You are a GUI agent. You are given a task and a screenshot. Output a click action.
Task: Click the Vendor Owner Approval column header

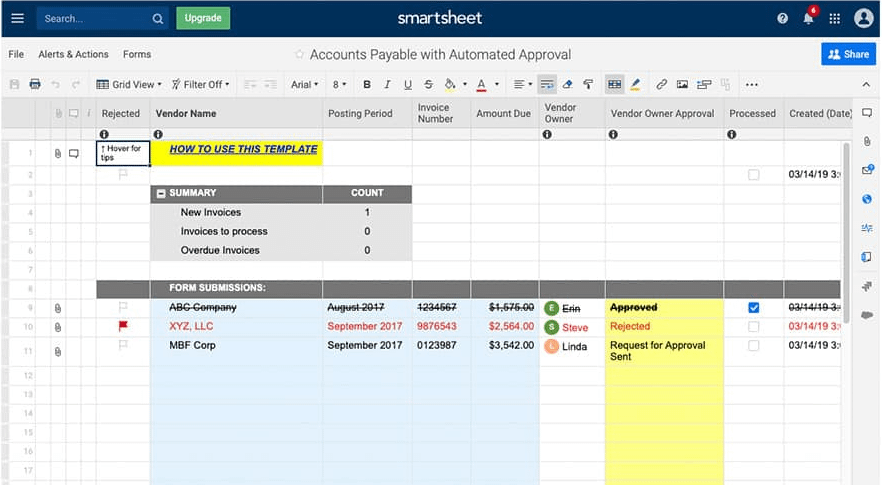pyautogui.click(x=664, y=114)
